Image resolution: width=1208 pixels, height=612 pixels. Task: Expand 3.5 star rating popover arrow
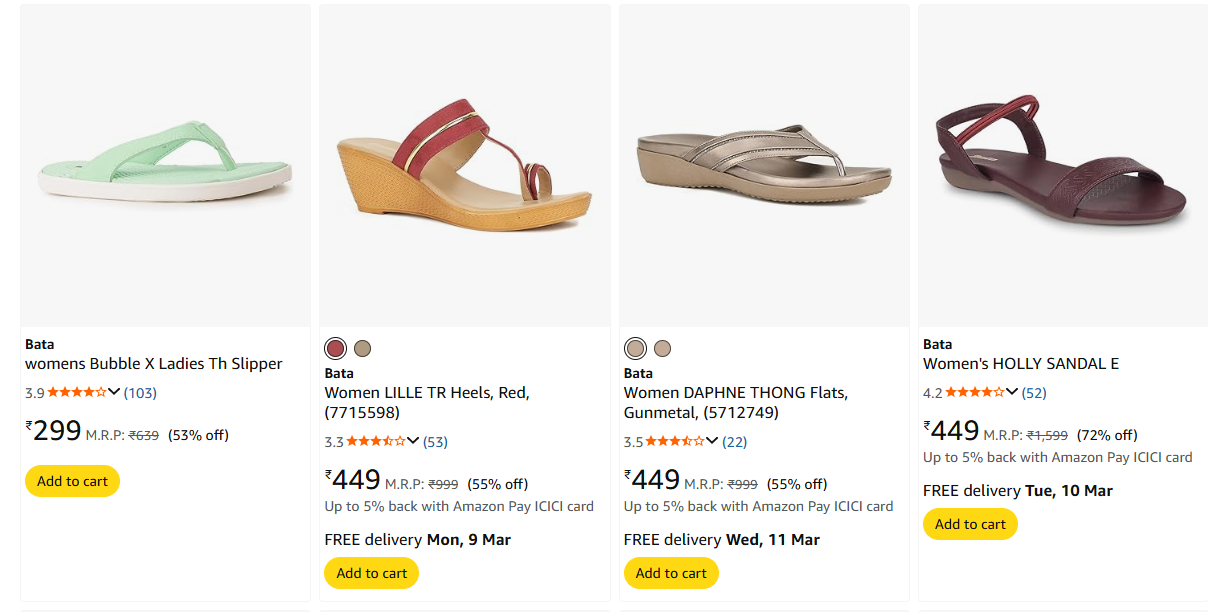tap(712, 441)
